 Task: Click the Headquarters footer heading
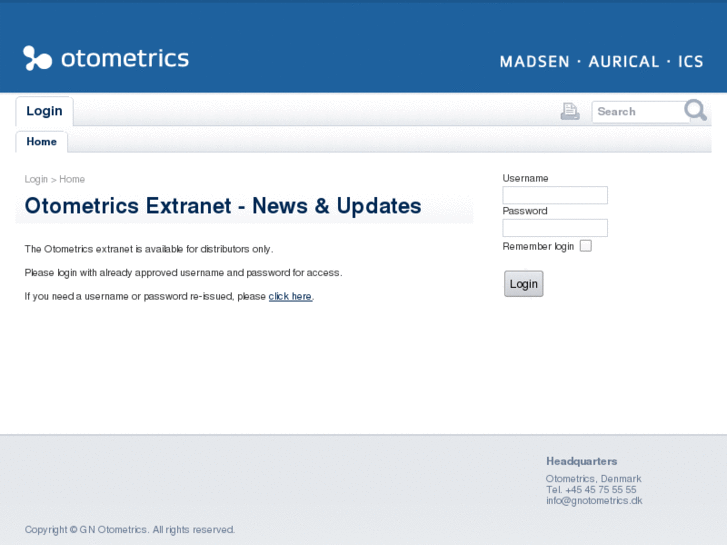(x=581, y=461)
